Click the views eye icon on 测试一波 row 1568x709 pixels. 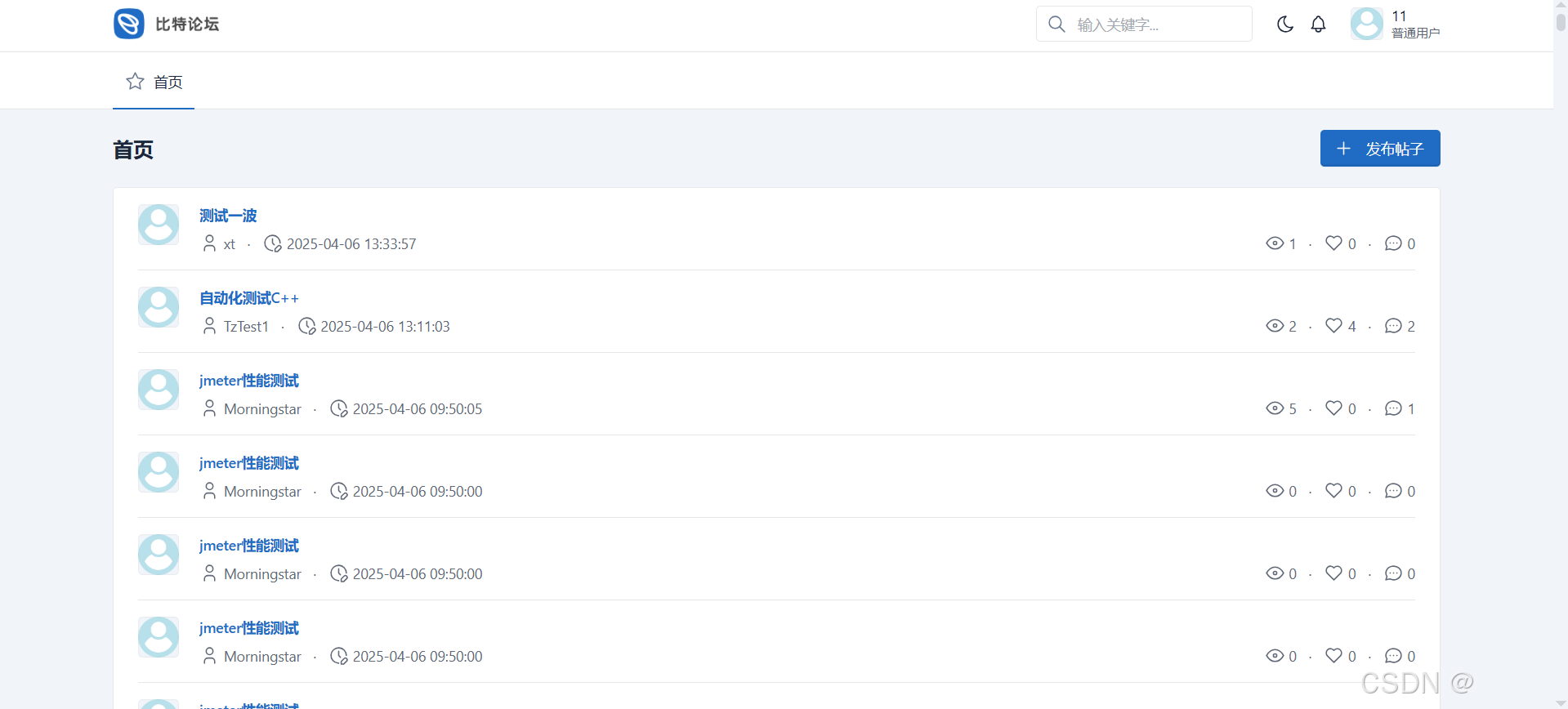tap(1275, 243)
